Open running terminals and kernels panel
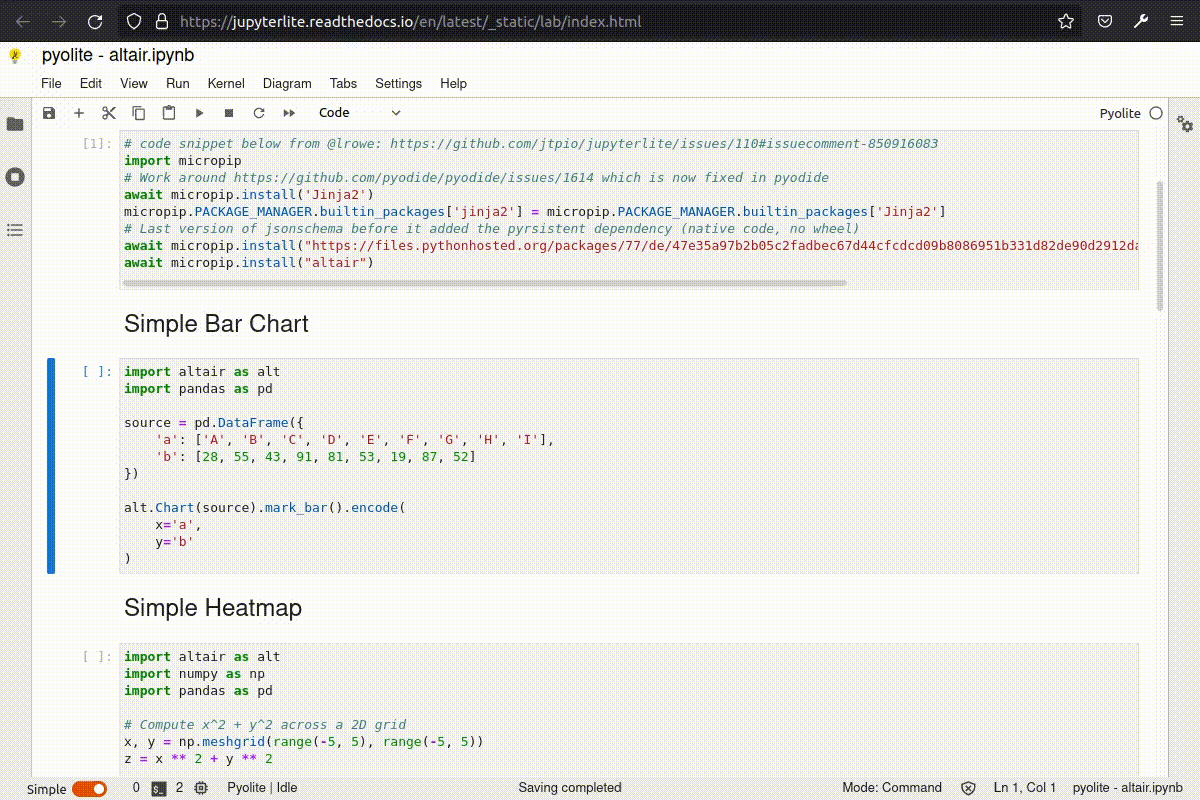Image resolution: width=1200 pixels, height=800 pixels. click(x=15, y=177)
